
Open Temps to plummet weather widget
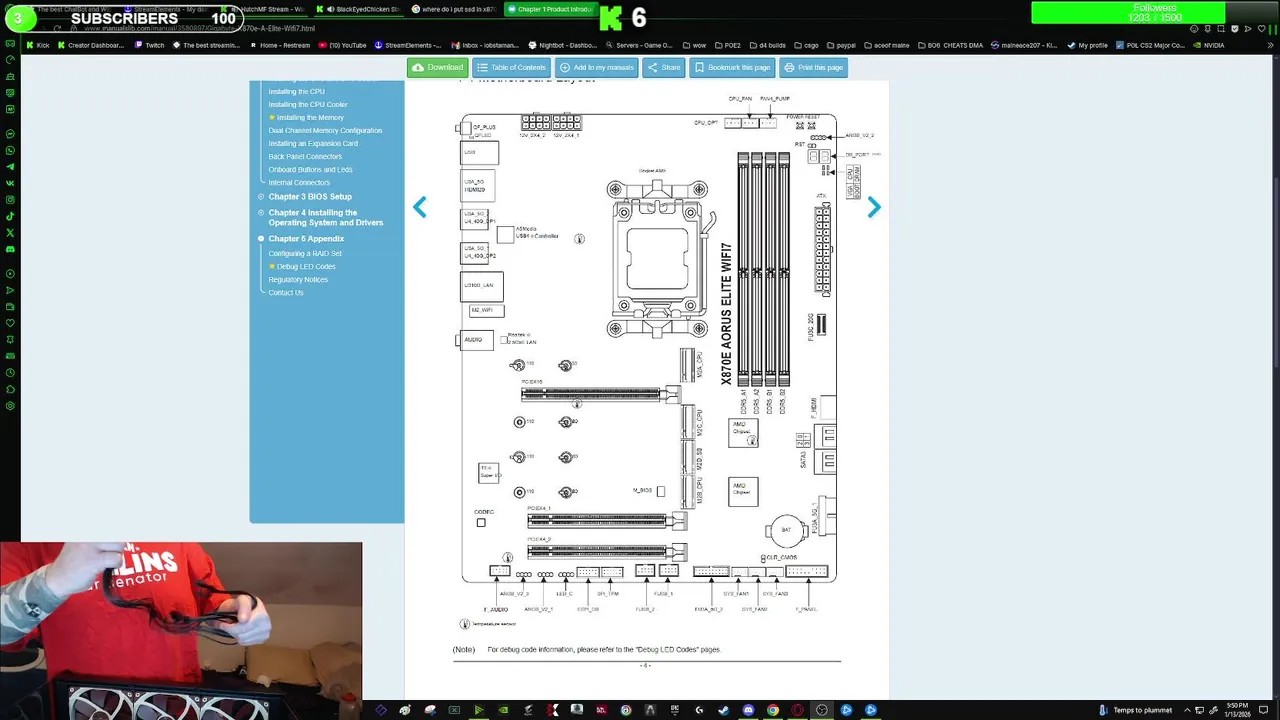click(x=1135, y=710)
